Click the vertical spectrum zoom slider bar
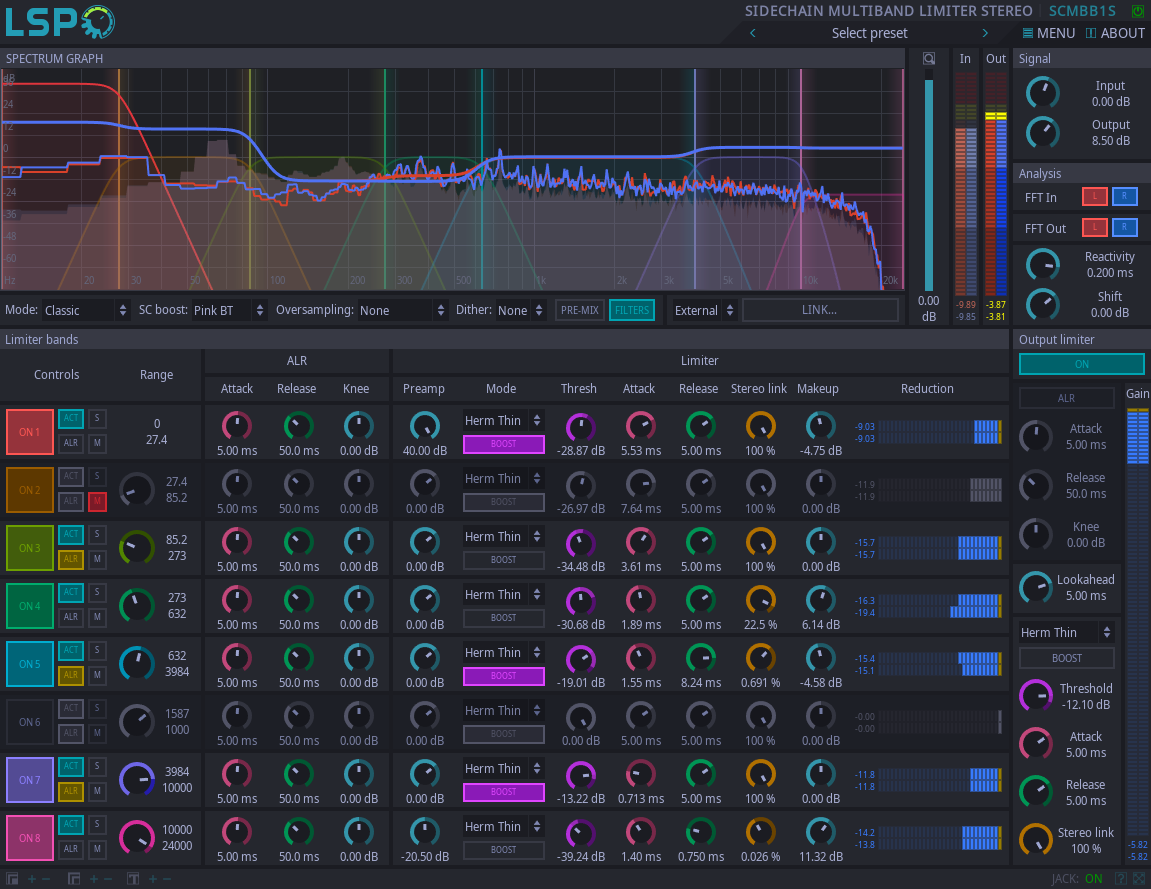The image size is (1151, 889). coord(929,180)
